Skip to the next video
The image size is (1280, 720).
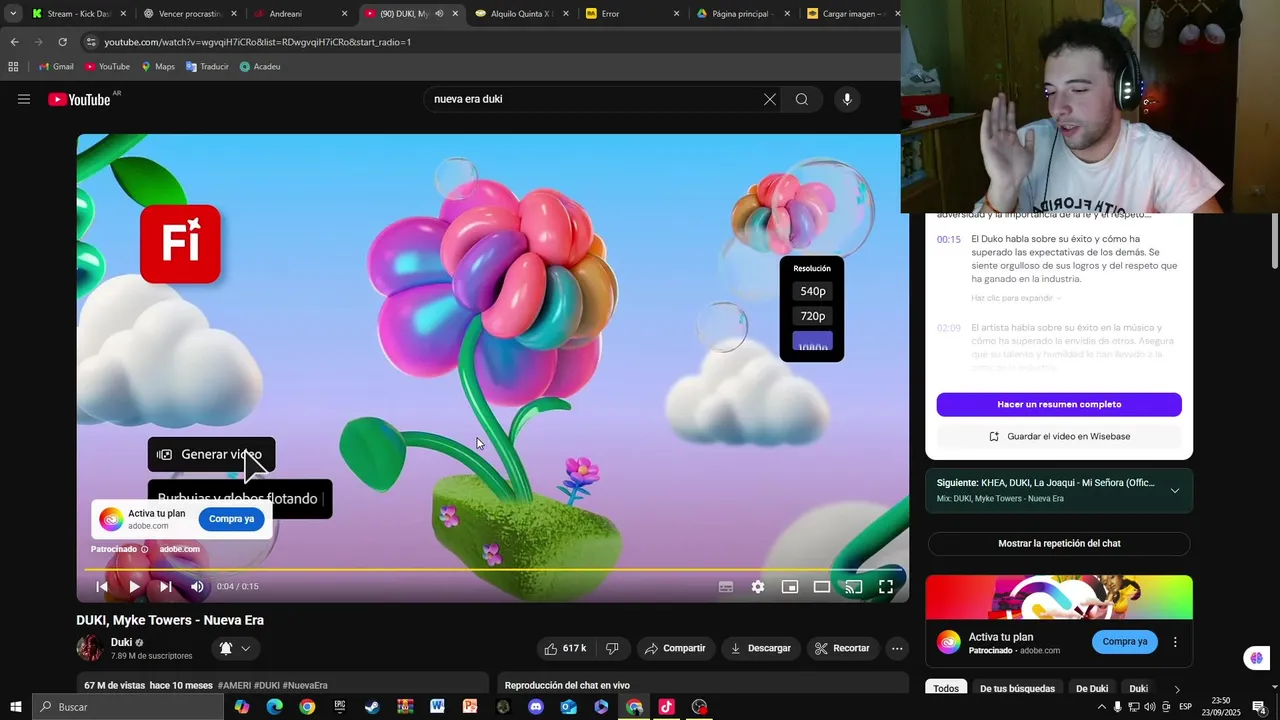pos(166,587)
